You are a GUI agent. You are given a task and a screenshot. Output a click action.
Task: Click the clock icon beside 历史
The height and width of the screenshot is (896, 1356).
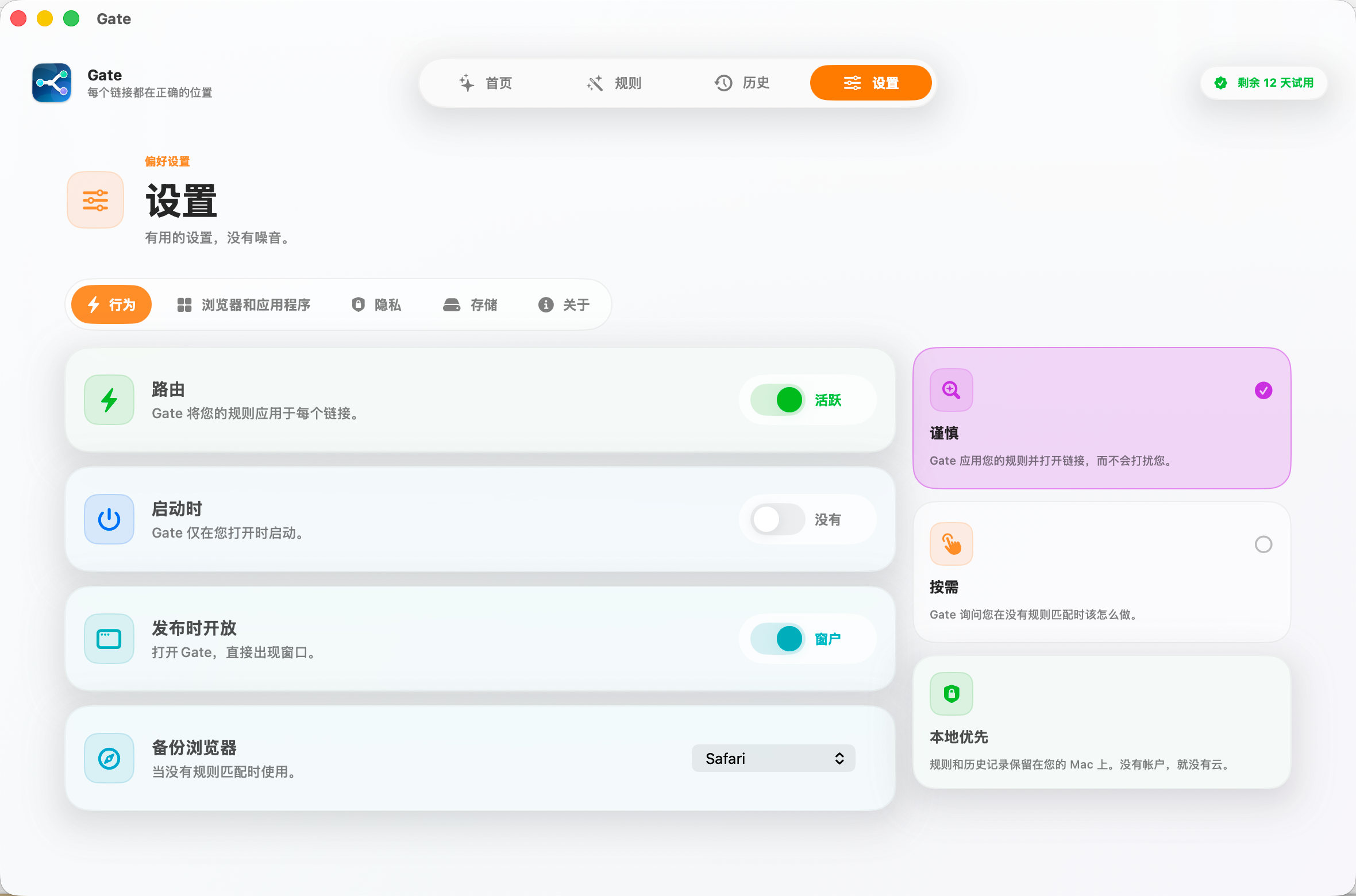click(x=723, y=83)
